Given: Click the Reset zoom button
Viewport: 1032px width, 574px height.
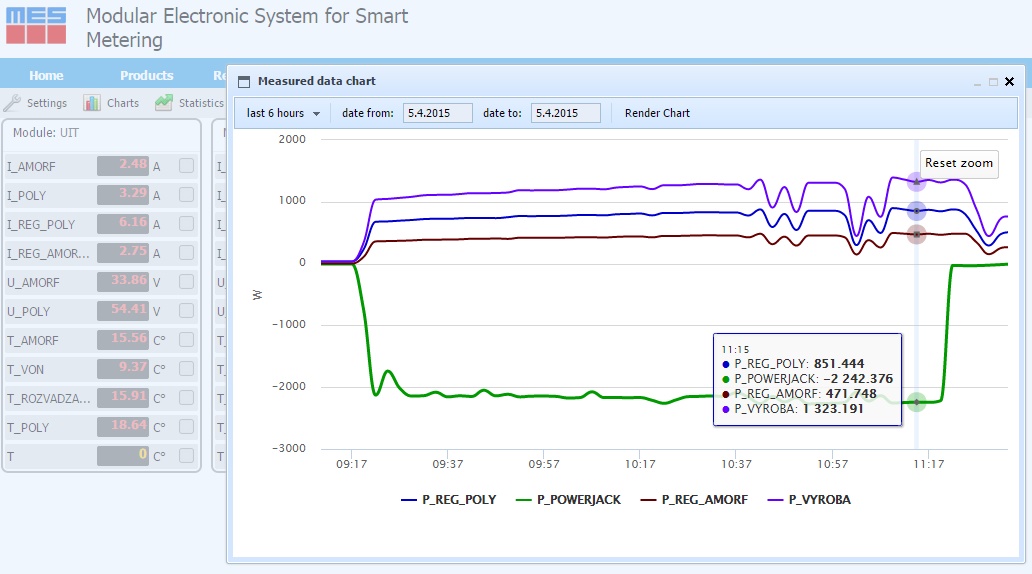Looking at the screenshot, I should (958, 163).
